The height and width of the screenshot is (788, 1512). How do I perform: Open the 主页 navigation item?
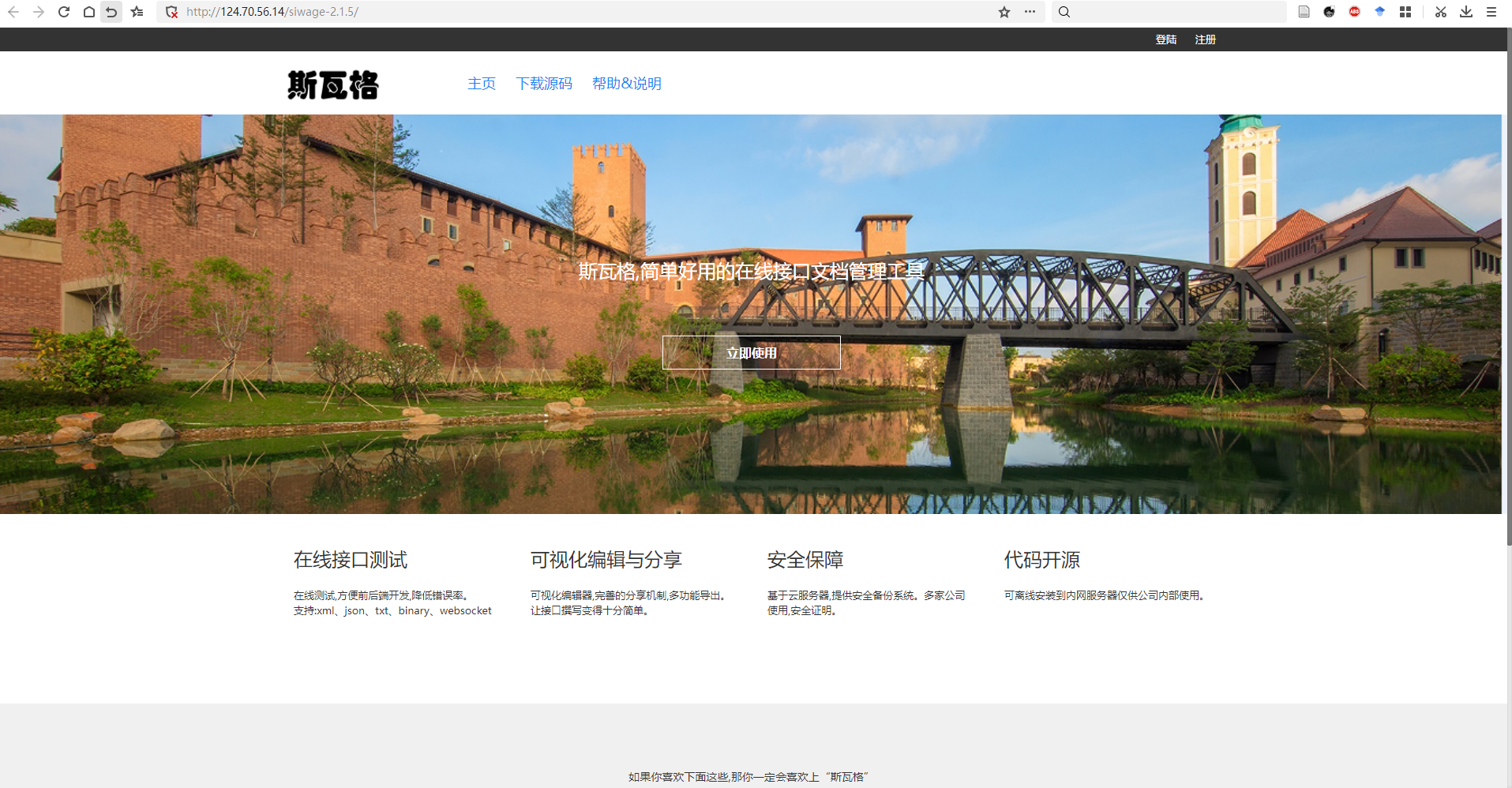[482, 84]
